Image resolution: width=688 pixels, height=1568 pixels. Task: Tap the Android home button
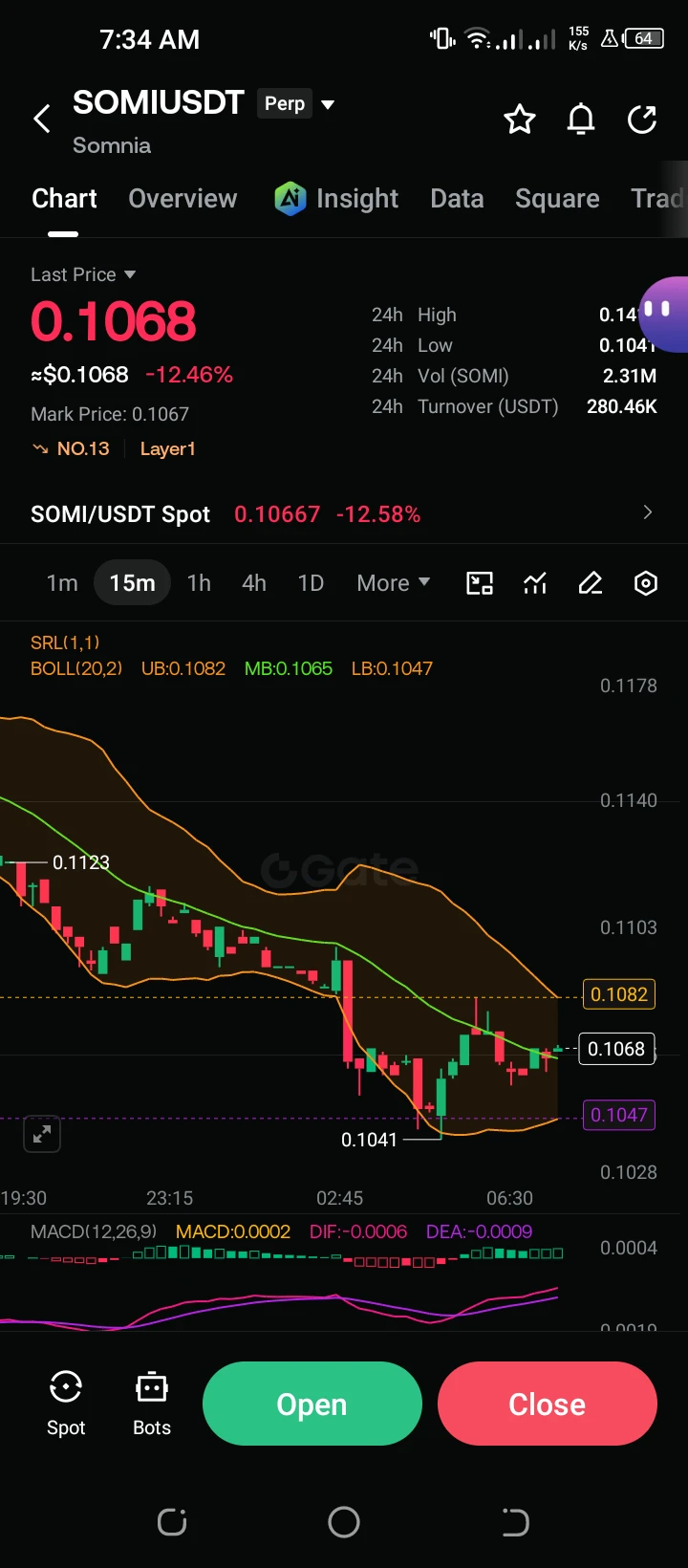coord(344,1522)
